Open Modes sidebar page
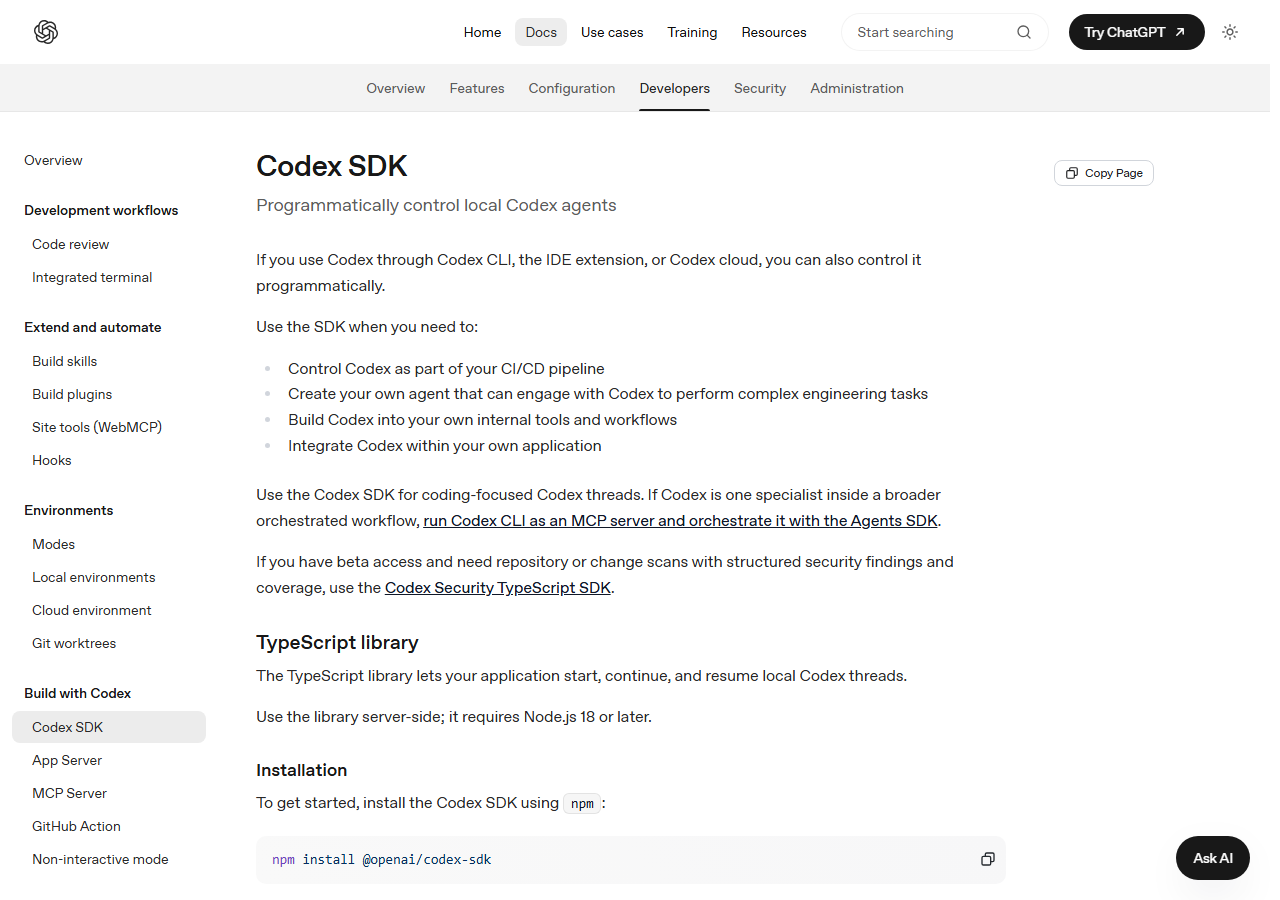Screen dimensions: 1280x900 pyautogui.click(x=54, y=544)
